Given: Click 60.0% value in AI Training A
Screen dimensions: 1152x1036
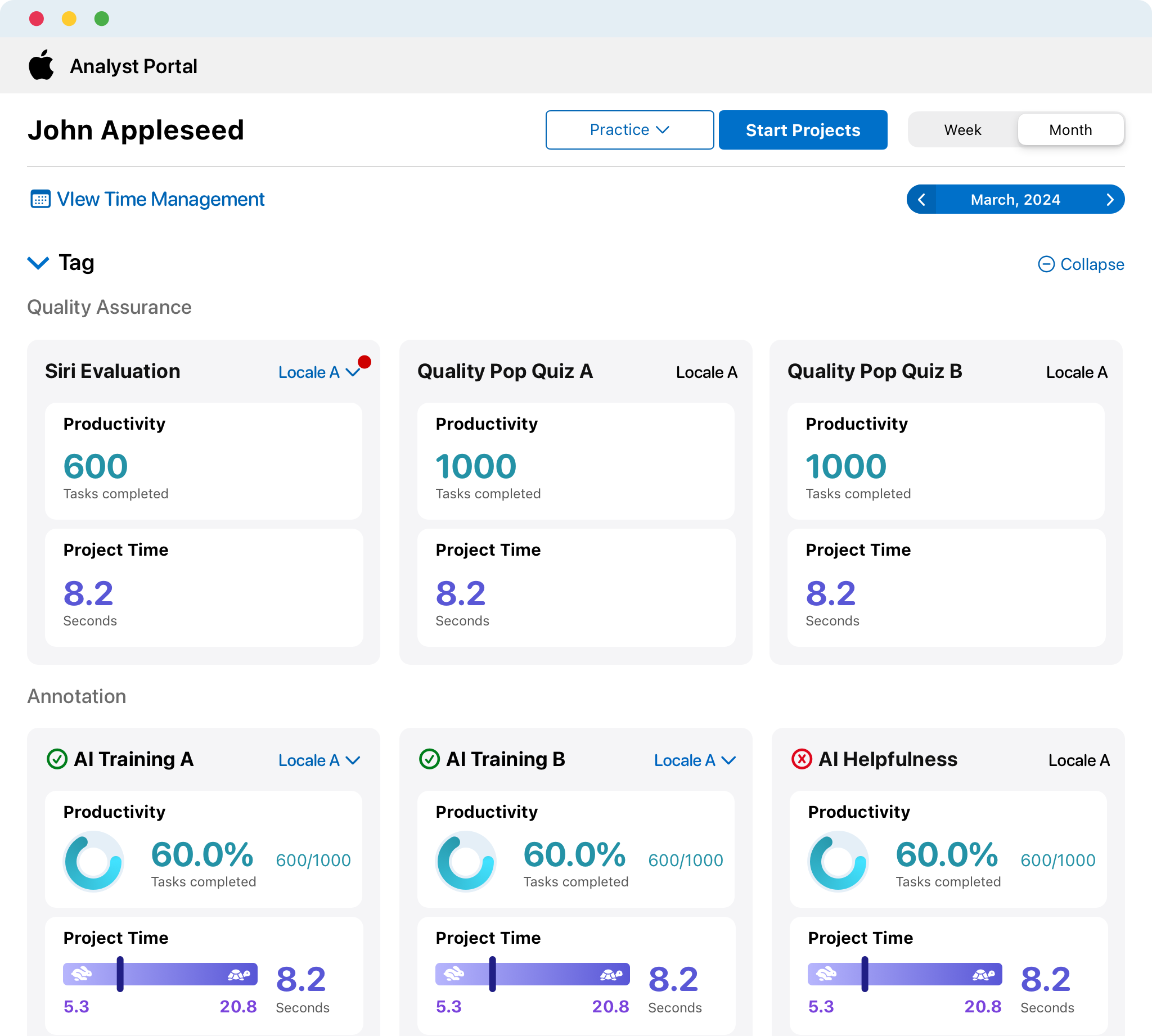Looking at the screenshot, I should 202,854.
